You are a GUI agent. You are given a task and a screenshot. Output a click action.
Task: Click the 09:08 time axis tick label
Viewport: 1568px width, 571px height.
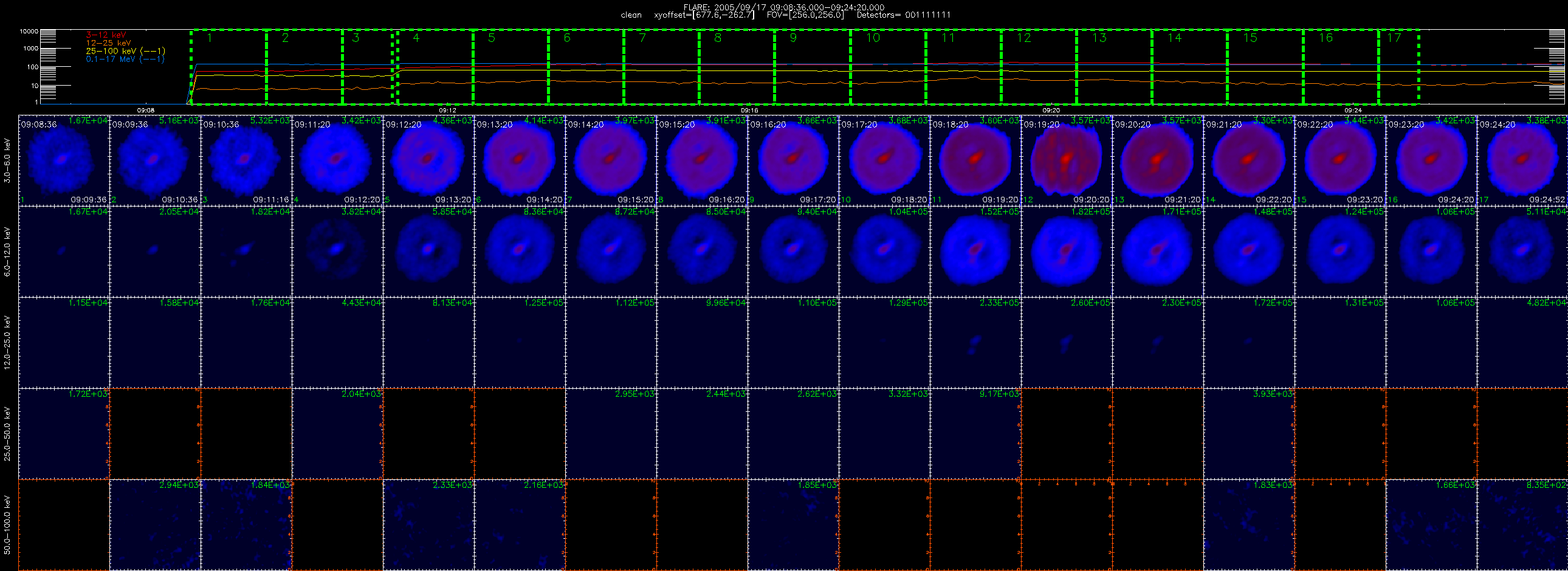[x=145, y=110]
